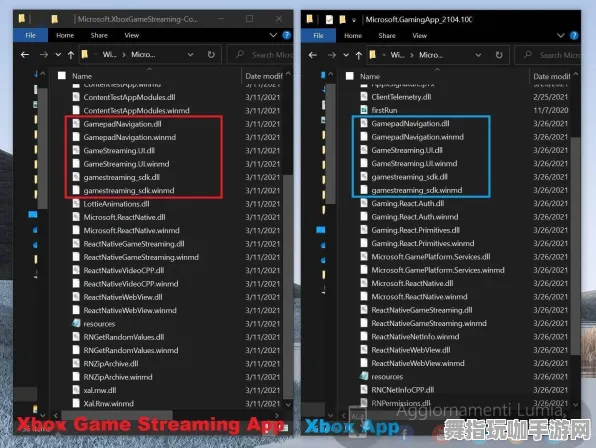This screenshot has width=596, height=448.
Task: Click the folder icon in right window address bar
Action: coord(372,55)
